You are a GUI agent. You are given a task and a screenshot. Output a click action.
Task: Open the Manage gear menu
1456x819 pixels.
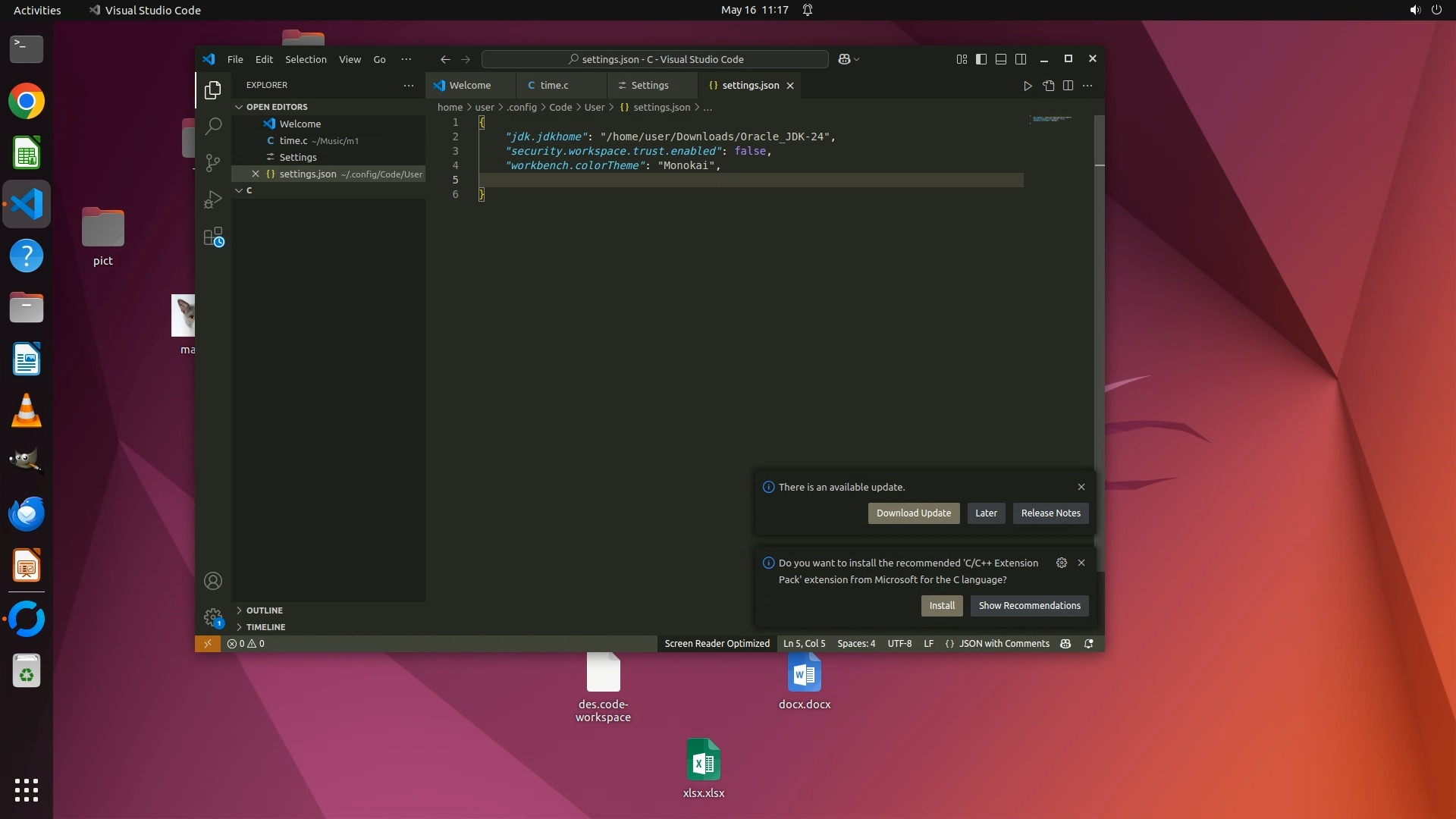click(213, 617)
